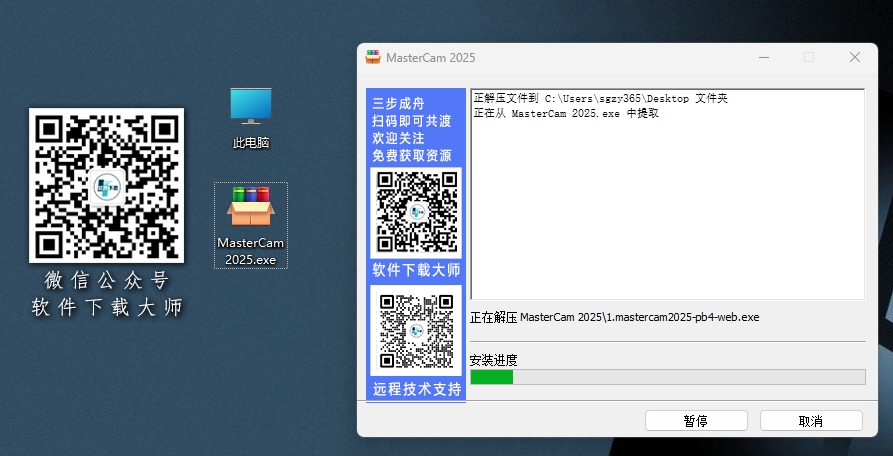Click the 'MasterCam 2025' window title
Screen dimensions: 893x456
(x=431, y=57)
